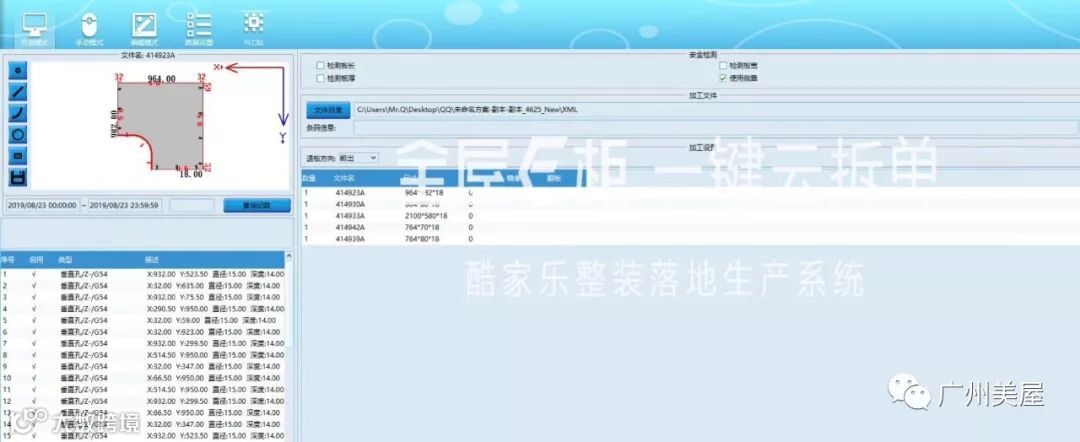
Task: Click the size cell 2100*580*18
Action: 426,216
